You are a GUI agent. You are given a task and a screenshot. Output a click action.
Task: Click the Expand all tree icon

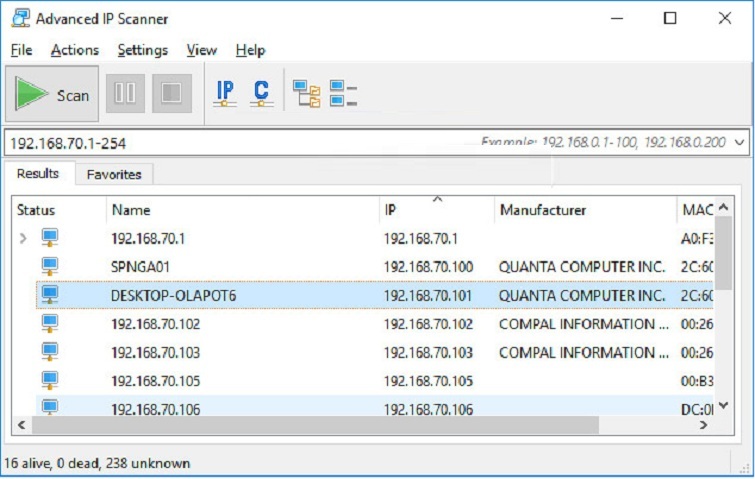pyautogui.click(x=306, y=94)
